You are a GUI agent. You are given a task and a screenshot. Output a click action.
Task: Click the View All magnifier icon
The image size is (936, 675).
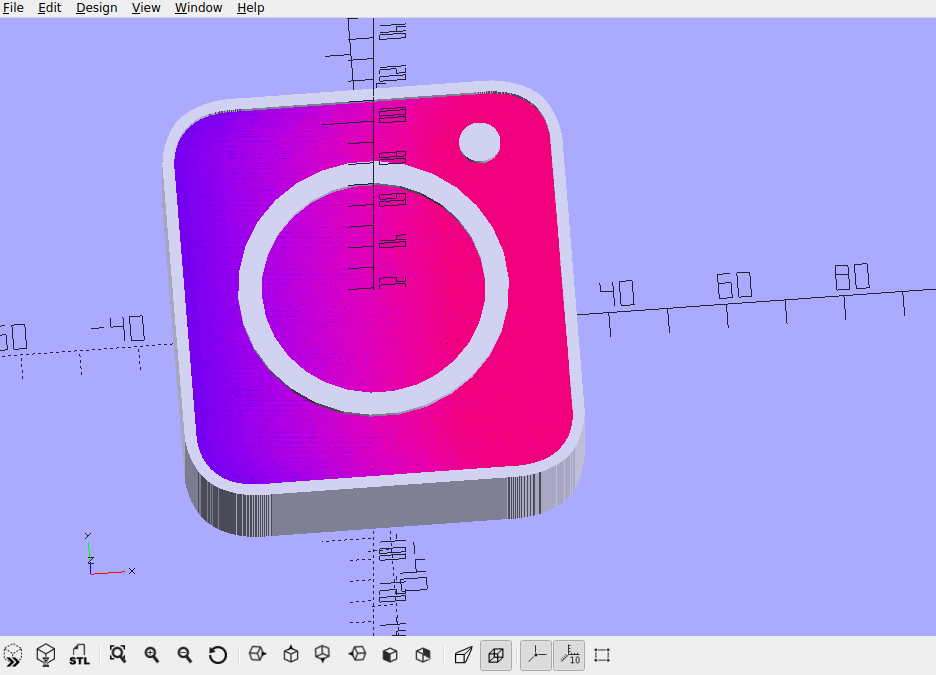point(118,655)
